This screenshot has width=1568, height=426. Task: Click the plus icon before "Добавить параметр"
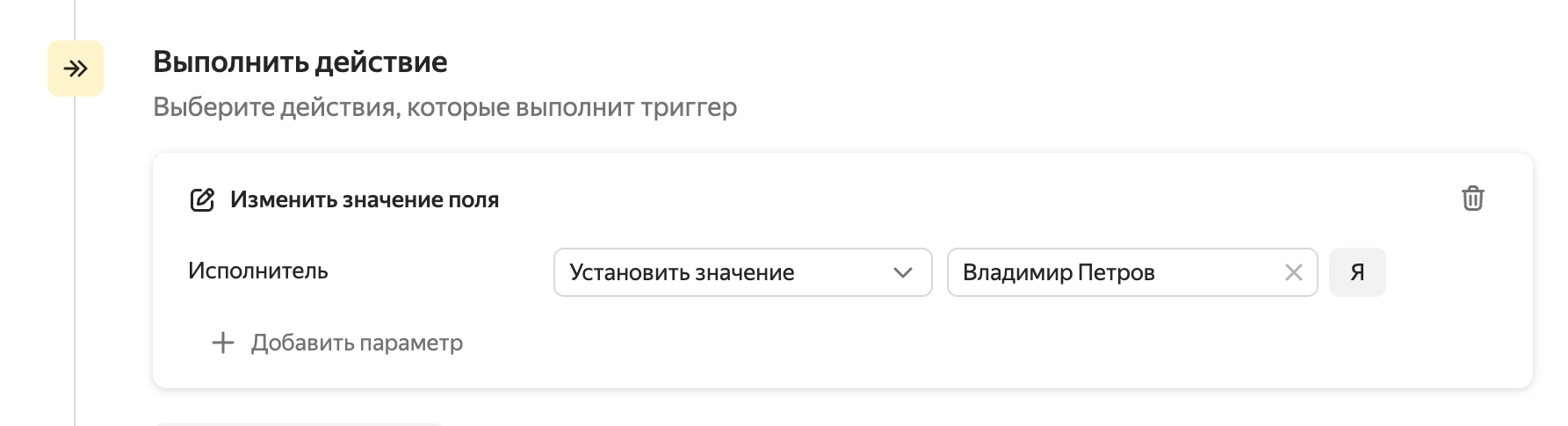coord(223,343)
